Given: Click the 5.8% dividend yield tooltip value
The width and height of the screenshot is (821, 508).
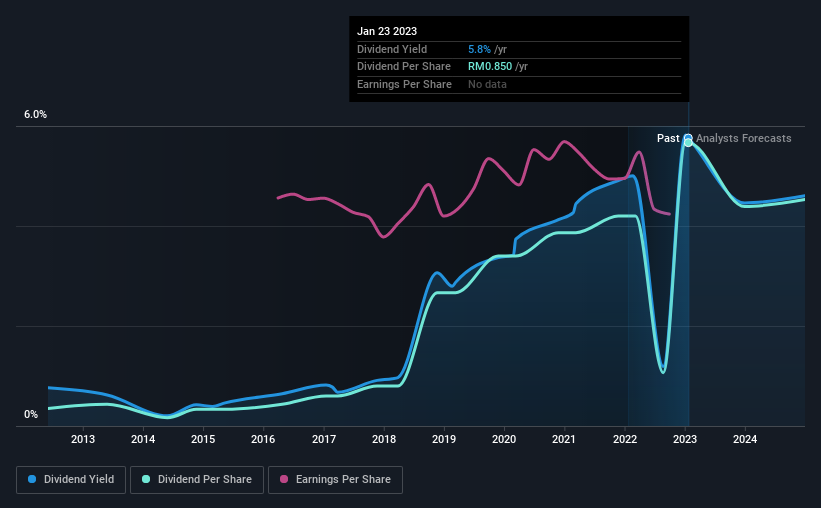Looking at the screenshot, I should (x=479, y=49).
